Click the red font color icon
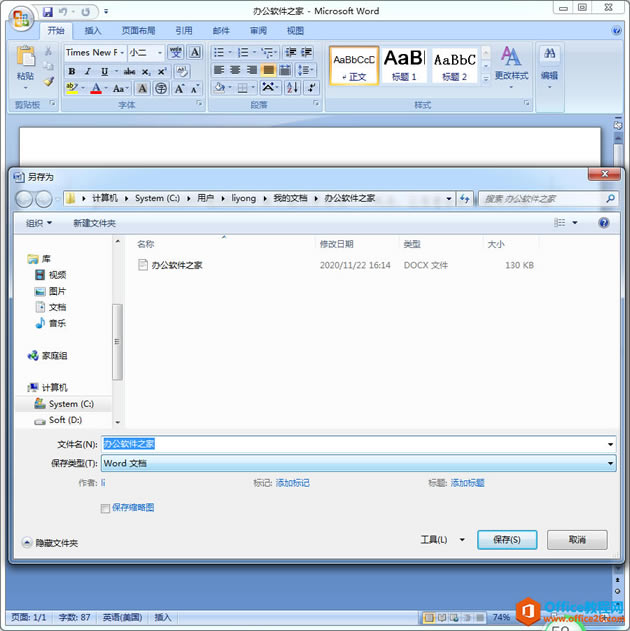Viewport: 630px width, 631px height. (96, 88)
